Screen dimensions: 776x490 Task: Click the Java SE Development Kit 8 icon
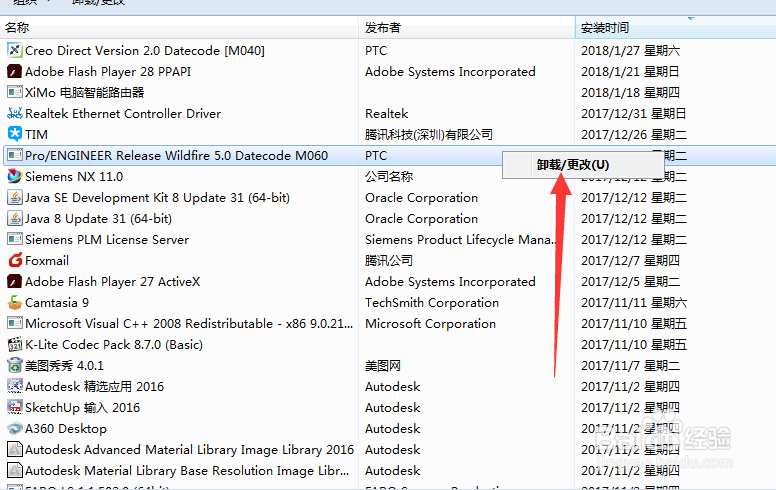[x=15, y=197]
